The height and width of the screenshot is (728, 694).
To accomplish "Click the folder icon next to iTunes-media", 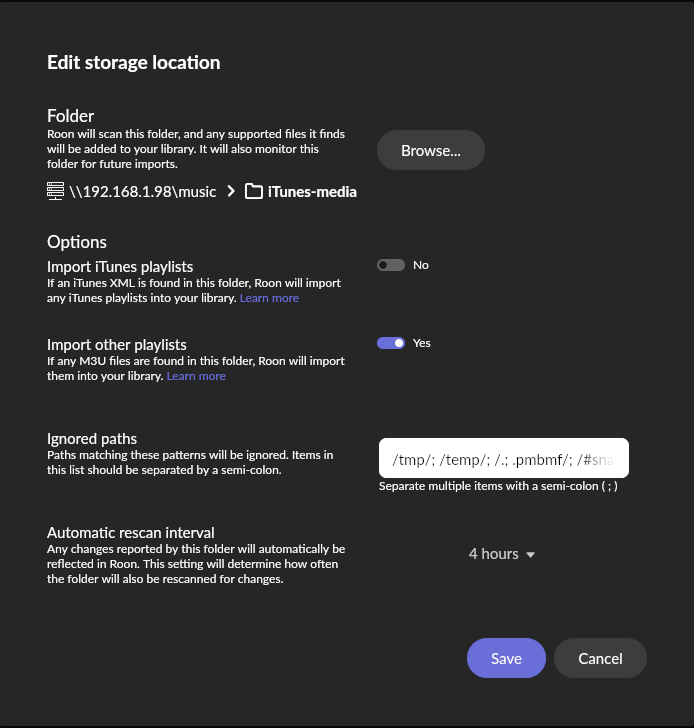I will pos(253,191).
